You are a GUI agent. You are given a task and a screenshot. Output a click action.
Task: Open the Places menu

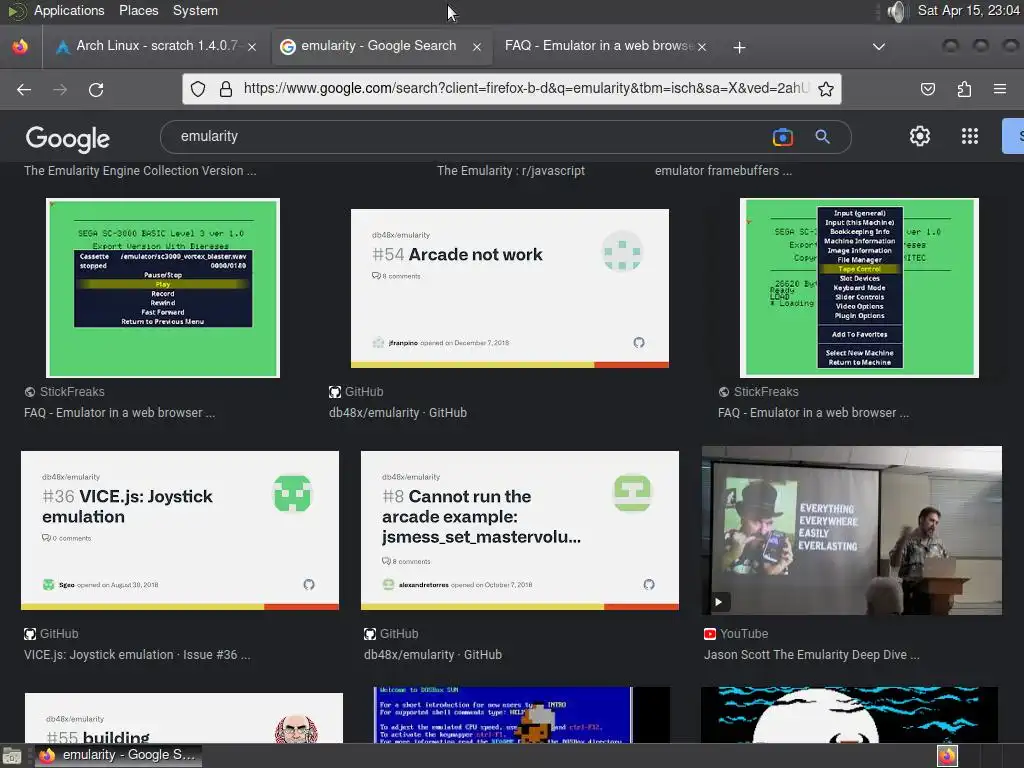point(138,10)
